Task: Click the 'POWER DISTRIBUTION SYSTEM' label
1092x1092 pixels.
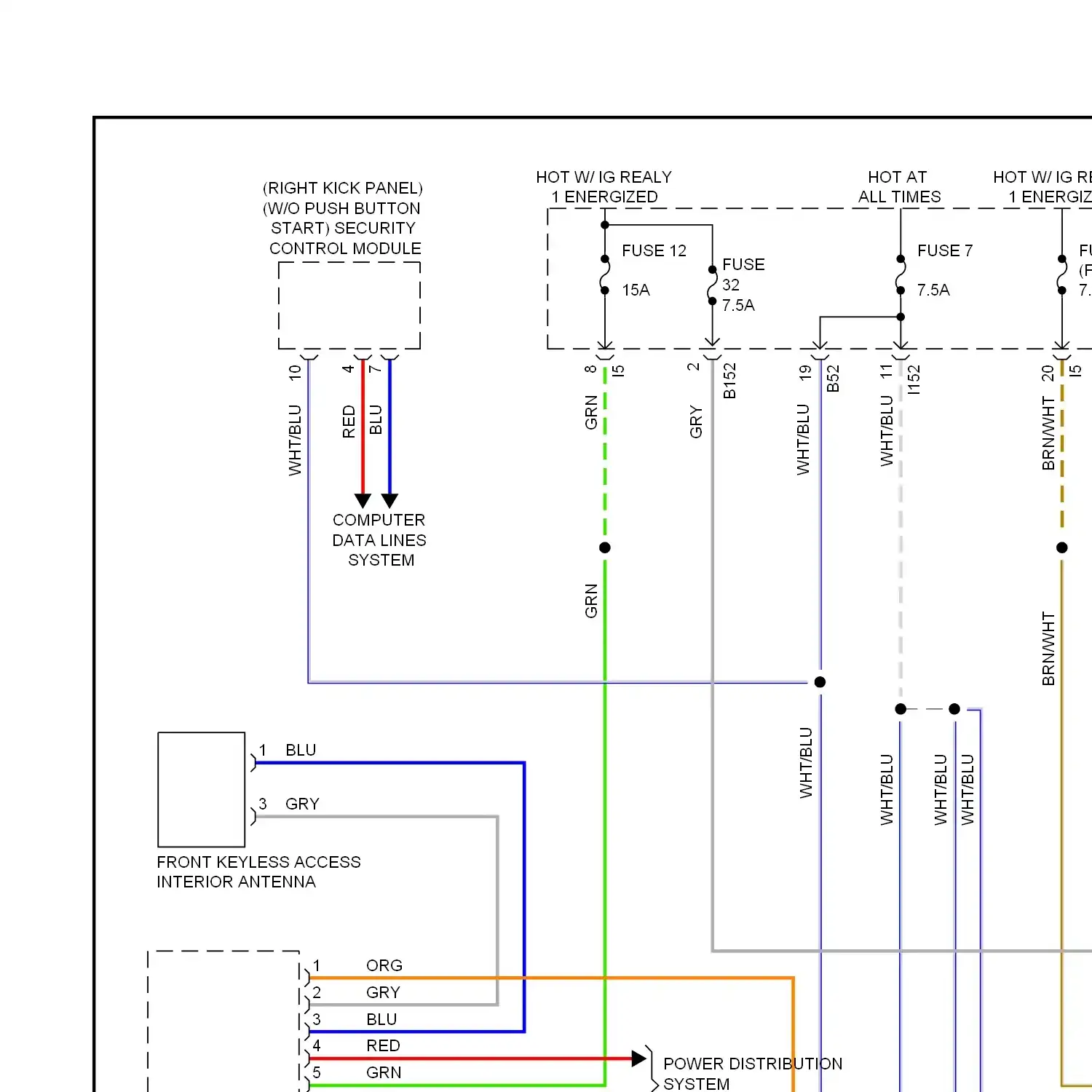Action: [x=753, y=1074]
